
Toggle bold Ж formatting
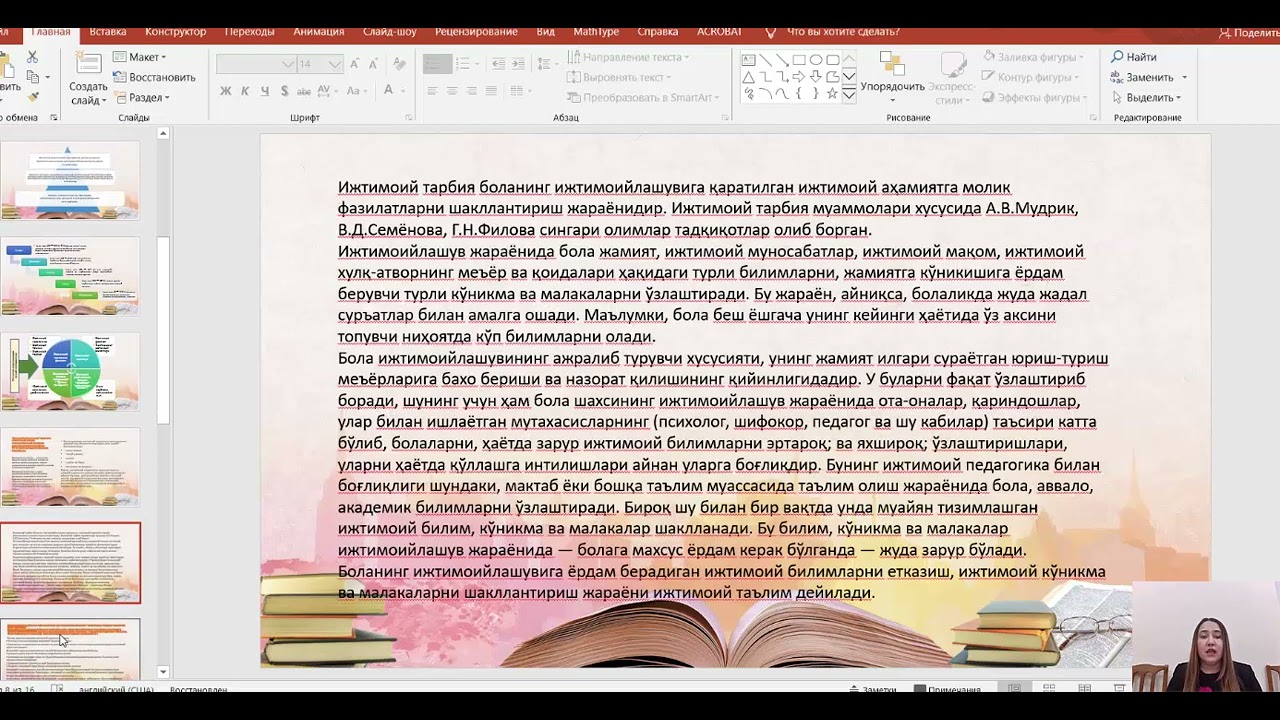[x=225, y=91]
